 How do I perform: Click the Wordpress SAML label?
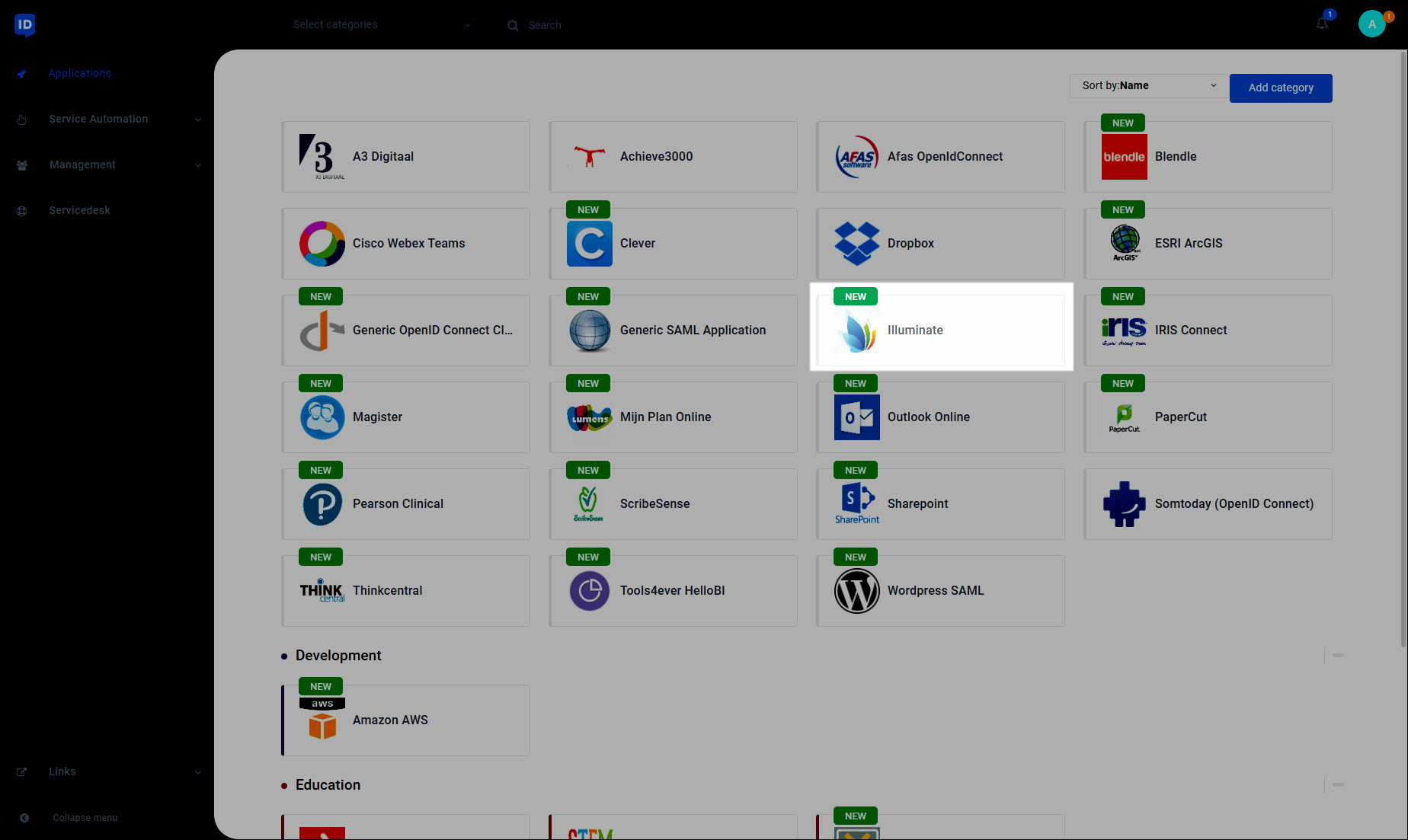tap(936, 590)
